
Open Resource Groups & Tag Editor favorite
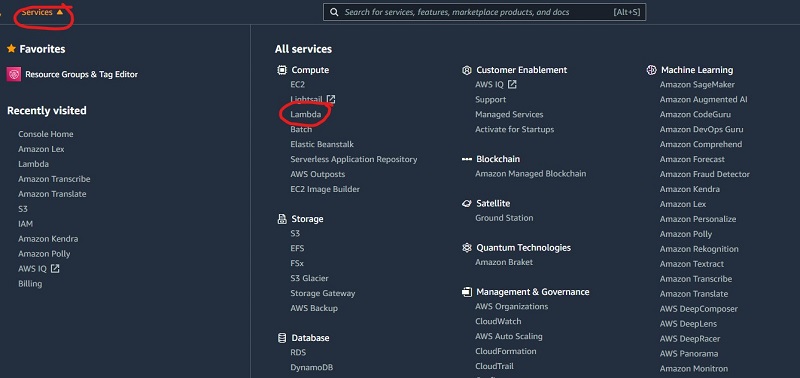(81, 74)
